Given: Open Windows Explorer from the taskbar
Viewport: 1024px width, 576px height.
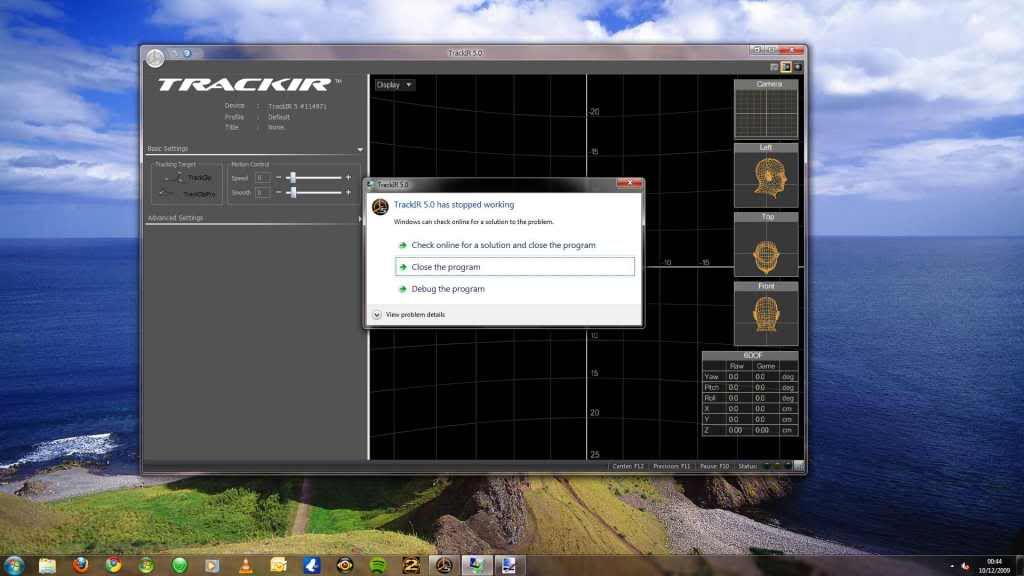Looking at the screenshot, I should click(47, 566).
